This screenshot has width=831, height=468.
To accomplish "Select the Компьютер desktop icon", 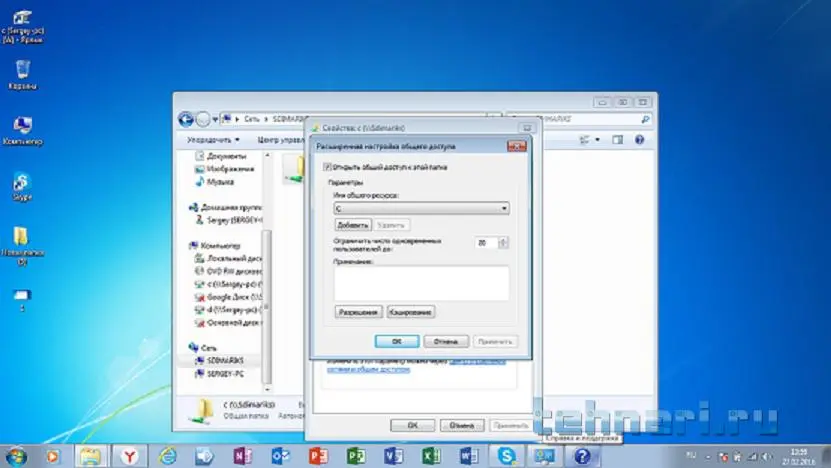I will pyautogui.click(x=22, y=130).
